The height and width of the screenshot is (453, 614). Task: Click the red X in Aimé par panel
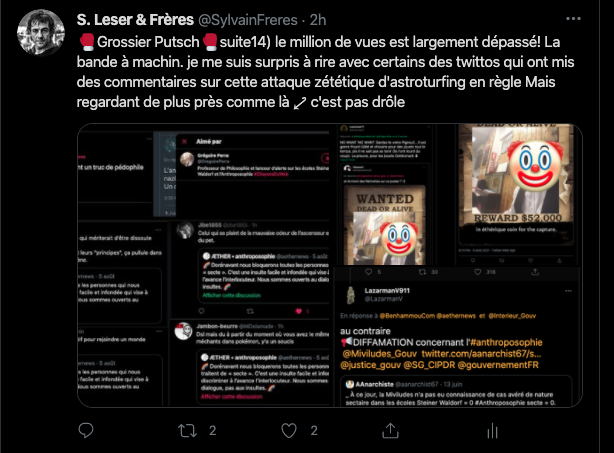tap(184, 141)
